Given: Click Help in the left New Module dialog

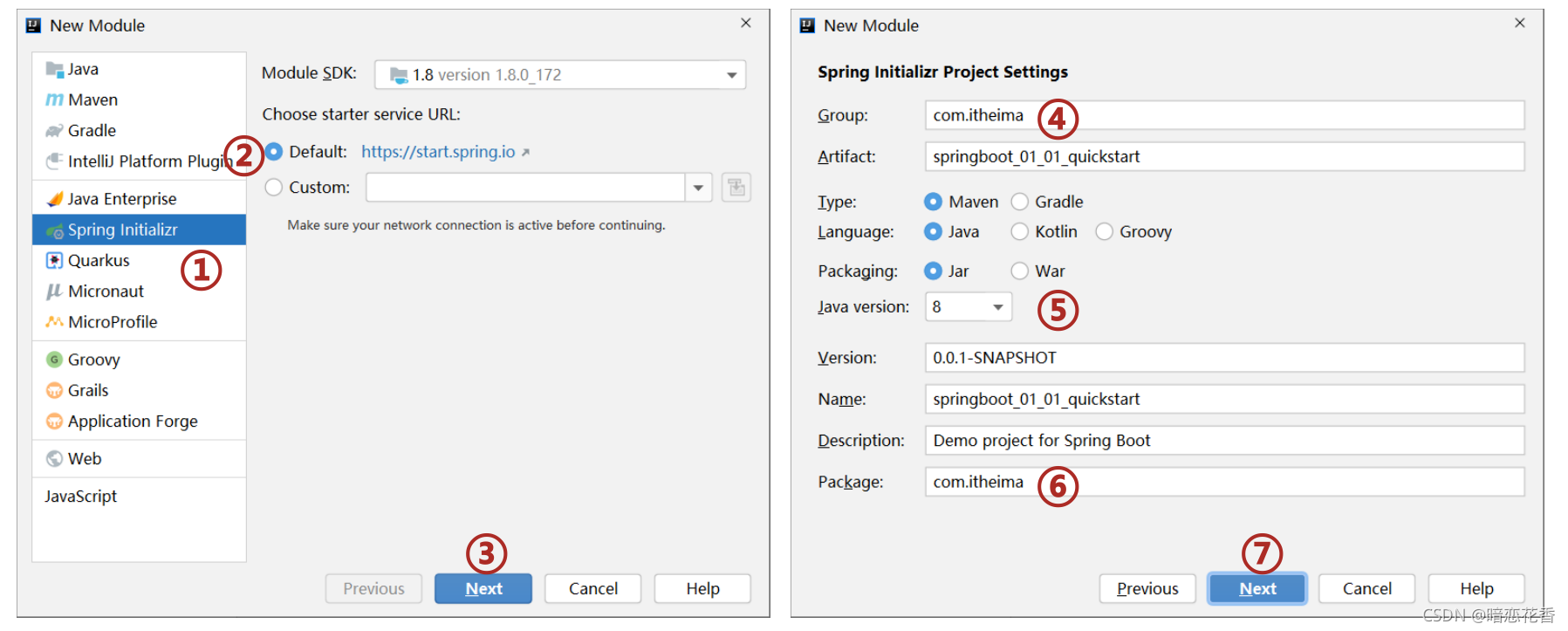Looking at the screenshot, I should pos(702,588).
